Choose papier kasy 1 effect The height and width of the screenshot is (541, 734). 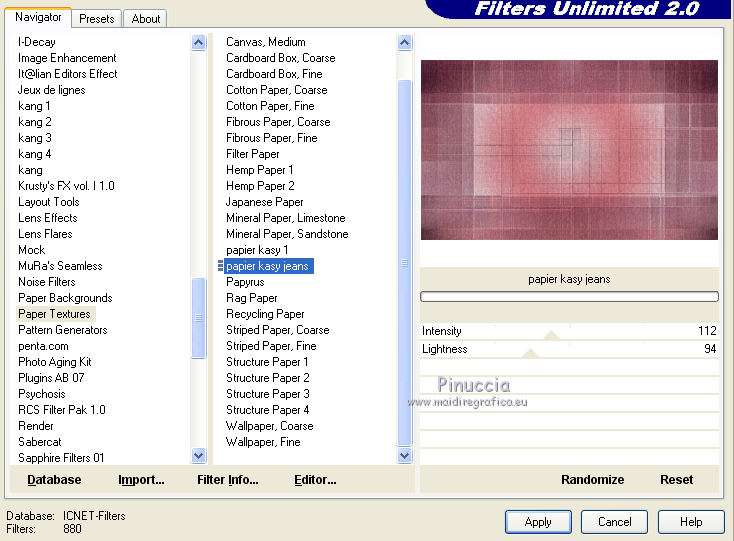pyautogui.click(x=257, y=250)
